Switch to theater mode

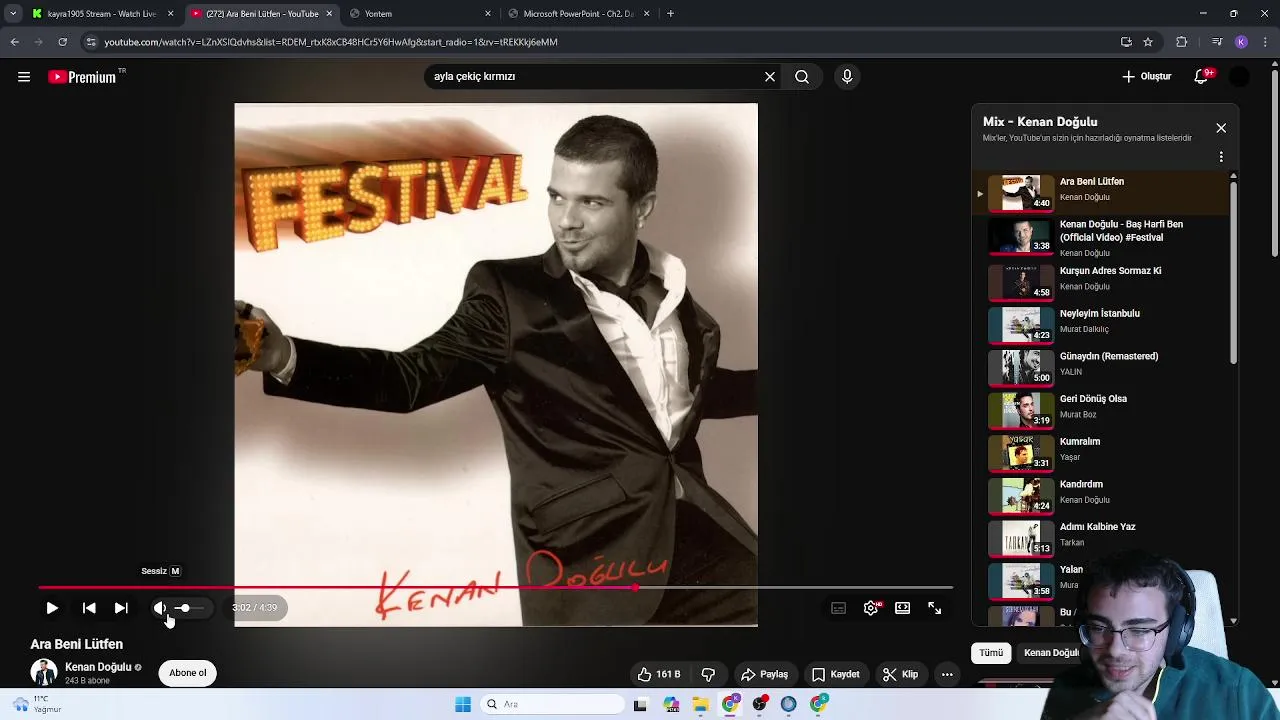pos(903,608)
